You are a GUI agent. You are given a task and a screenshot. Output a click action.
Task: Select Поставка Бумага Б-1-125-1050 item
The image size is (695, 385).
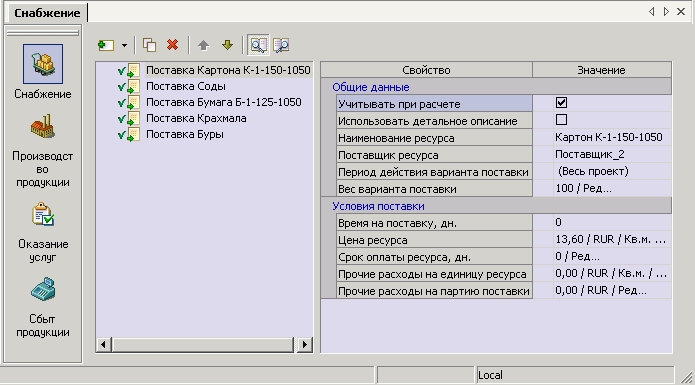click(x=224, y=102)
